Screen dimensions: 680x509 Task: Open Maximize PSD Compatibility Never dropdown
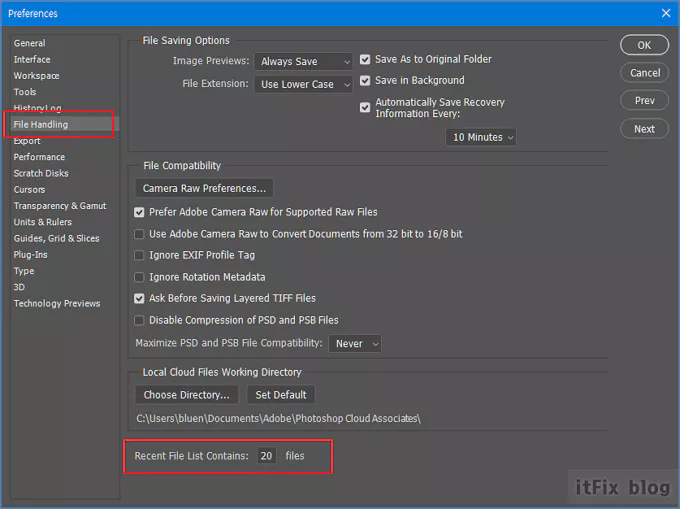tap(355, 344)
